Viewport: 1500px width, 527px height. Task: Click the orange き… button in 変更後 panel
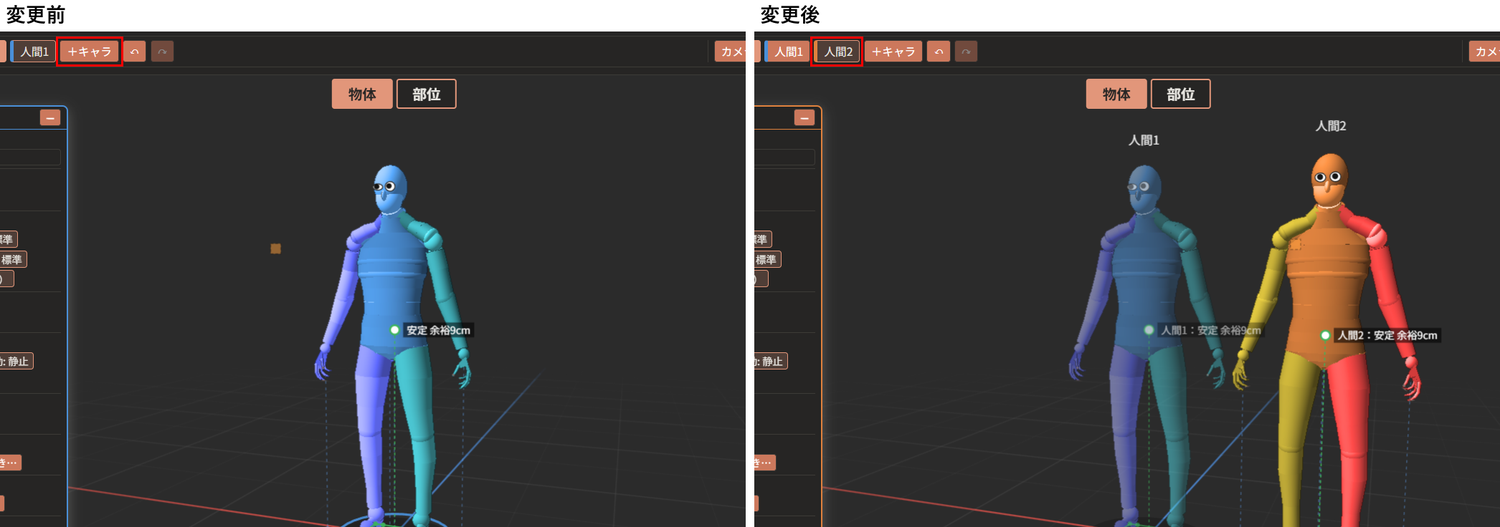[x=764, y=463]
